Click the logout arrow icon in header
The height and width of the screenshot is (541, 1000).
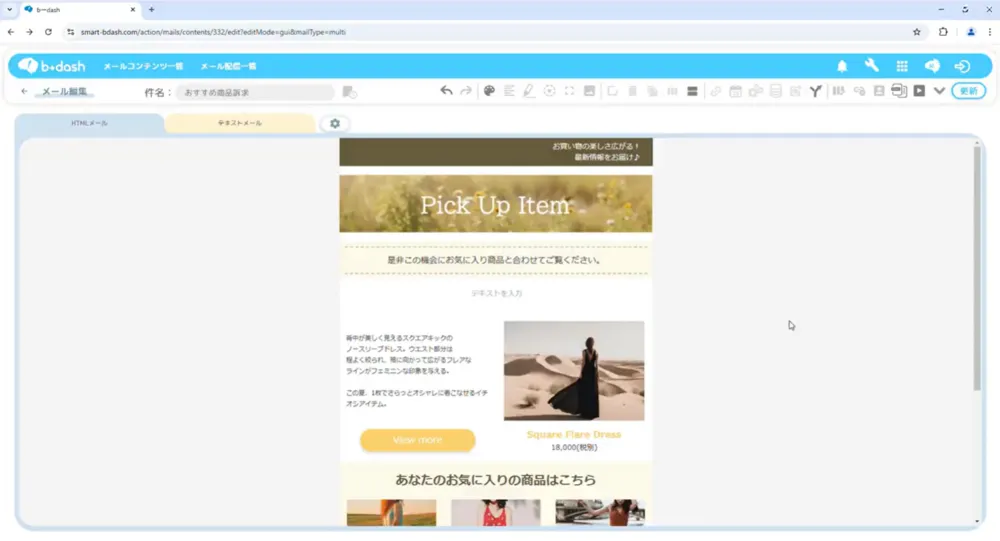(x=962, y=66)
